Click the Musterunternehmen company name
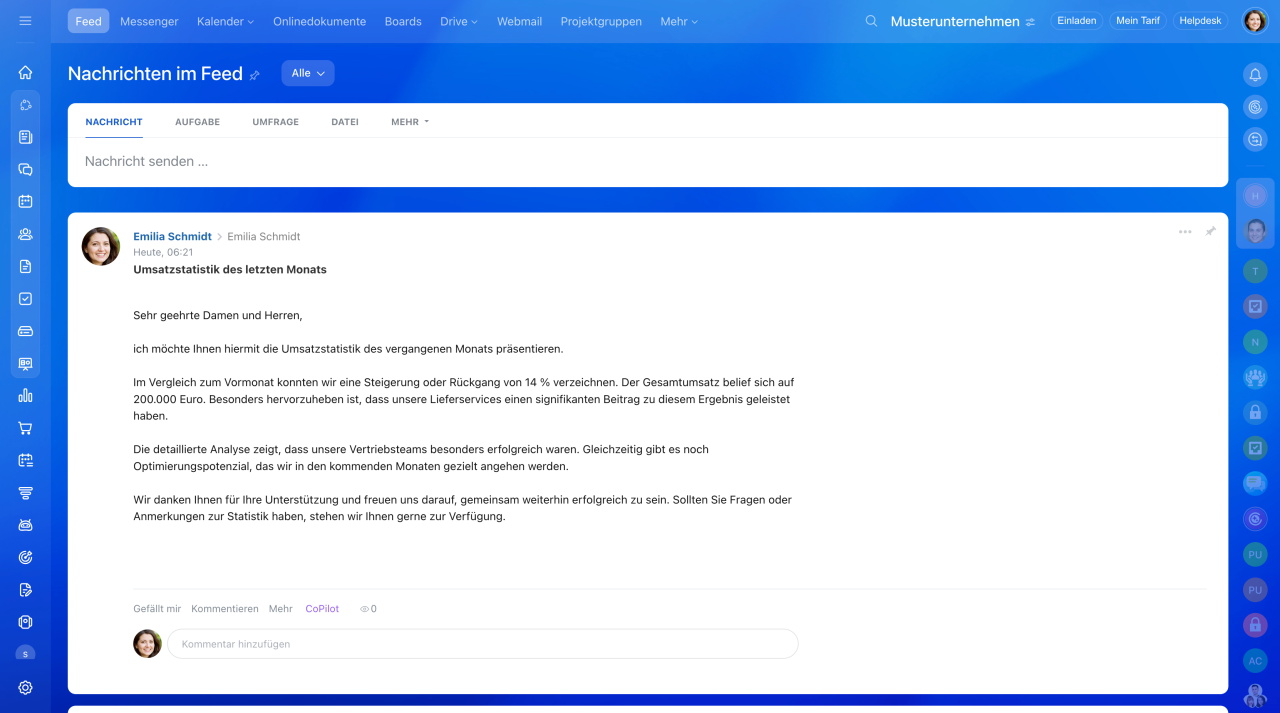 [x=955, y=21]
